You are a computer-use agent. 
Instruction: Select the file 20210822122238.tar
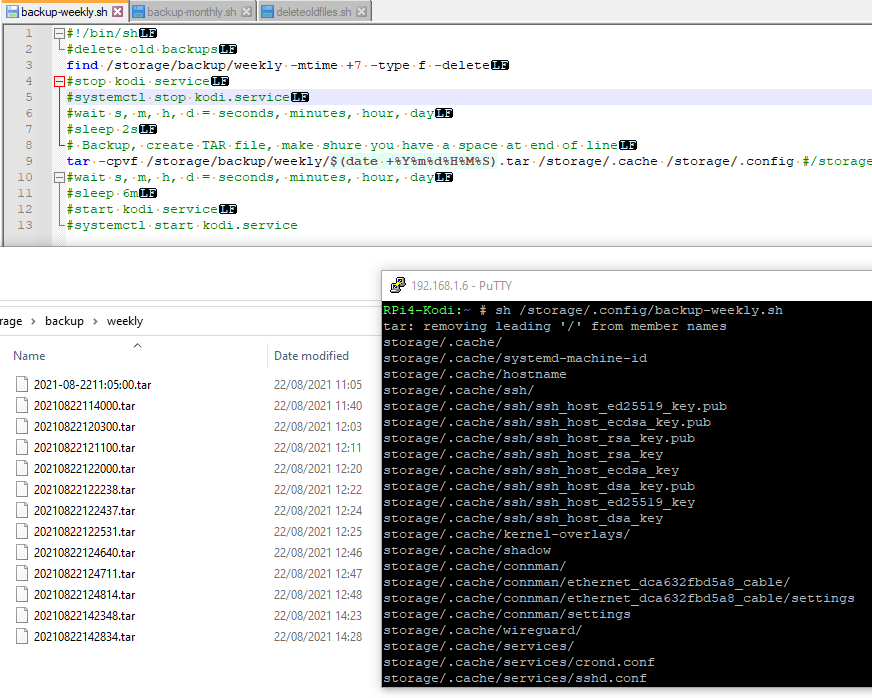click(84, 489)
